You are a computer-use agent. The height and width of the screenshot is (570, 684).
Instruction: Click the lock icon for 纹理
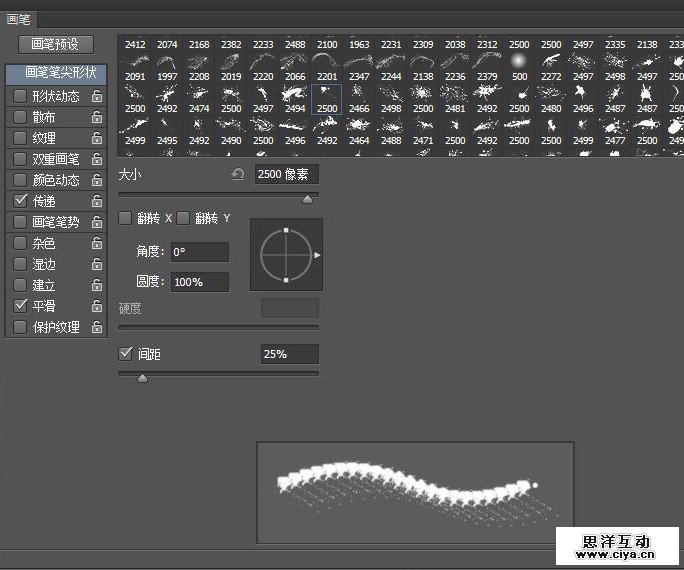tap(97, 138)
